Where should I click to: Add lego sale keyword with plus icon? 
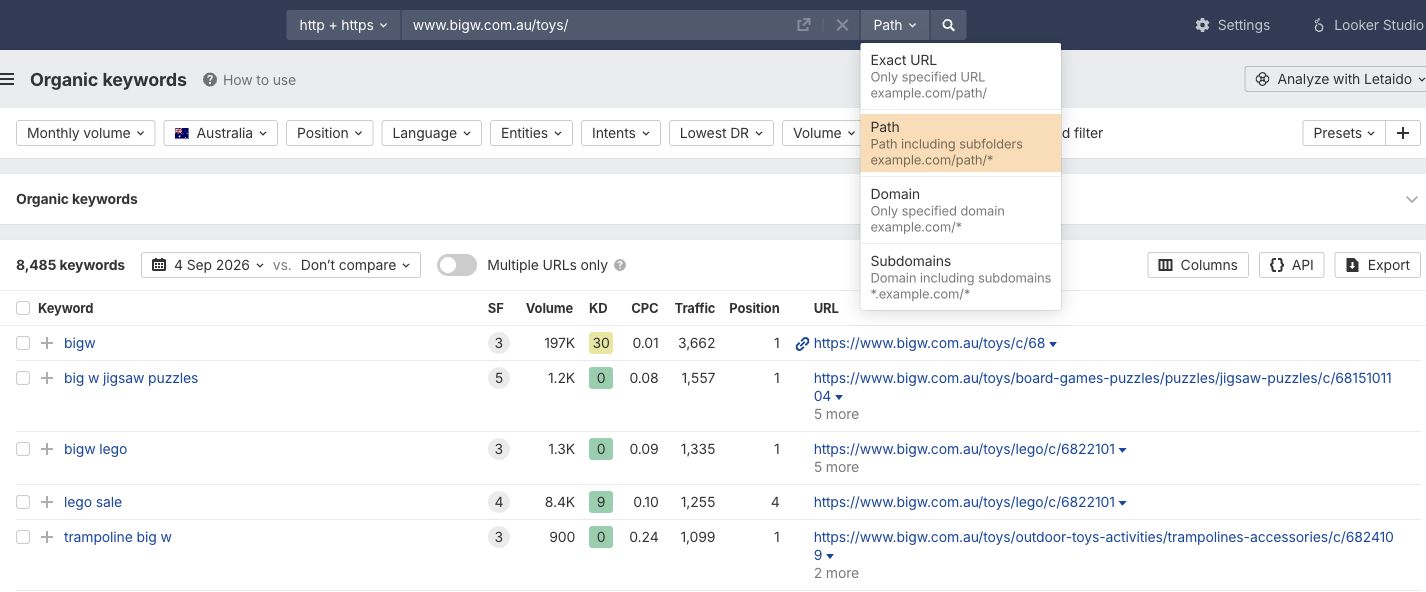(46, 502)
